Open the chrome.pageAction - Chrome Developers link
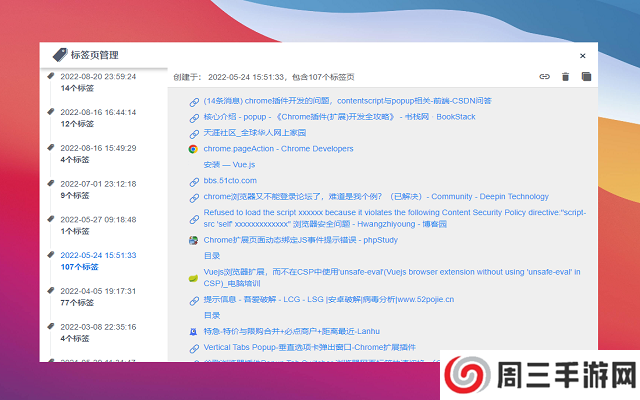 pyautogui.click(x=278, y=149)
